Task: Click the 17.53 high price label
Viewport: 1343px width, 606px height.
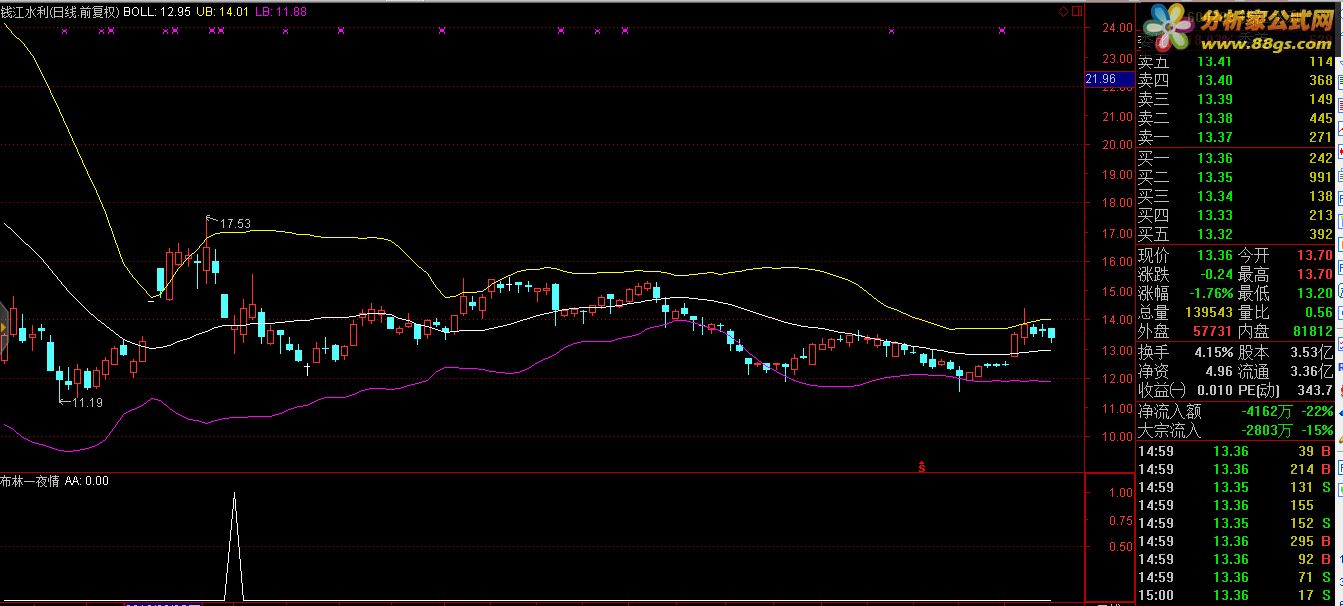Action: [235, 224]
